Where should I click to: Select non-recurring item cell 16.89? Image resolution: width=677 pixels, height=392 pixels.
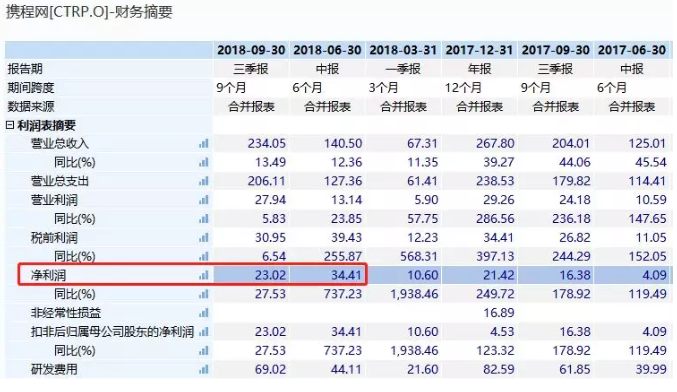click(499, 313)
